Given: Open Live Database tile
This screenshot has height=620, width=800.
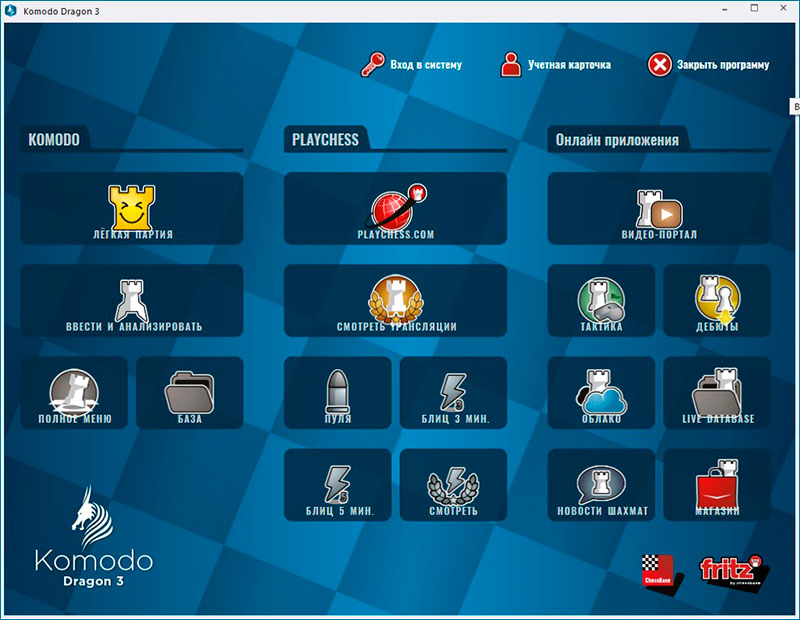Looking at the screenshot, I should [717, 392].
